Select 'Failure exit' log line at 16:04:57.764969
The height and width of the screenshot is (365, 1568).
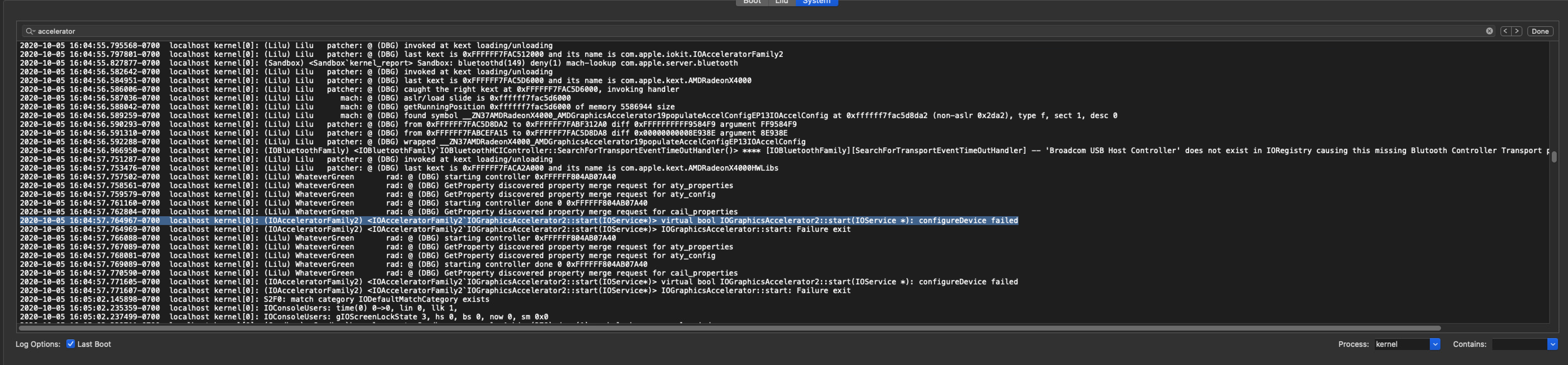[x=435, y=229]
